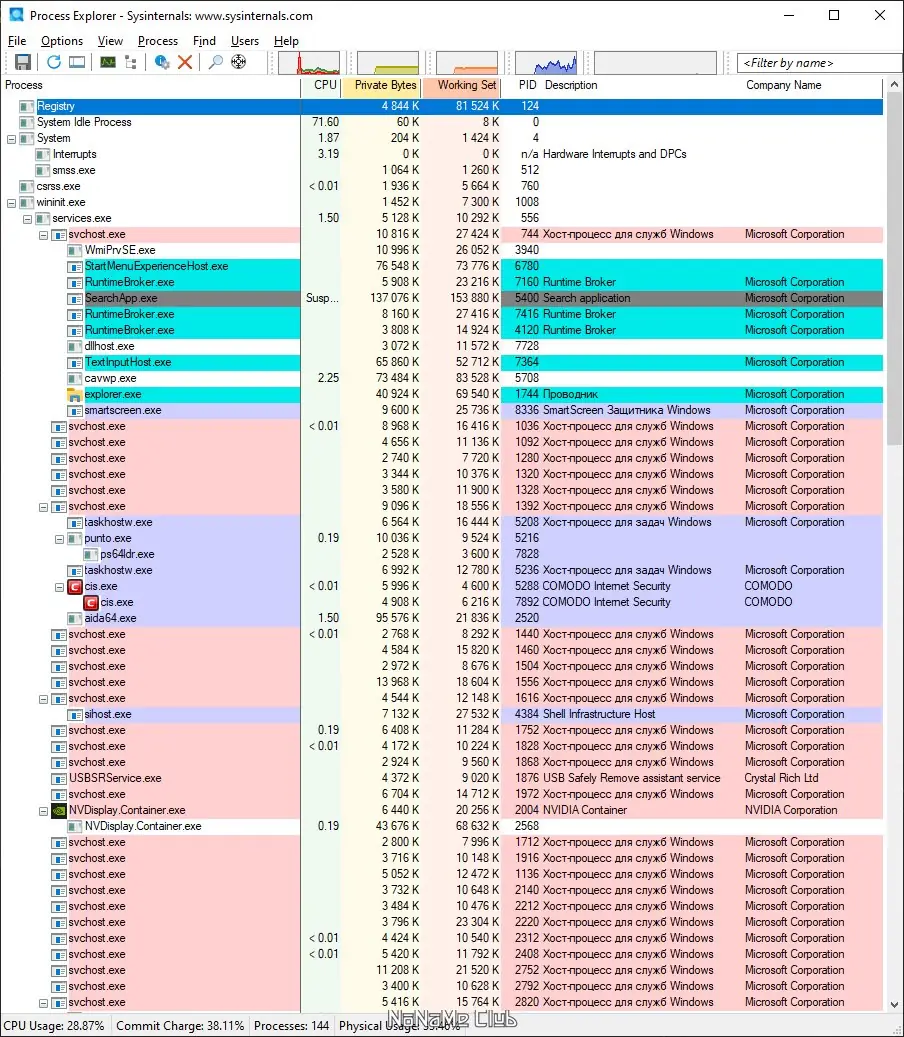Click the icon next to Registry process
Viewport: 904px width, 1037px height.
[x=26, y=106]
